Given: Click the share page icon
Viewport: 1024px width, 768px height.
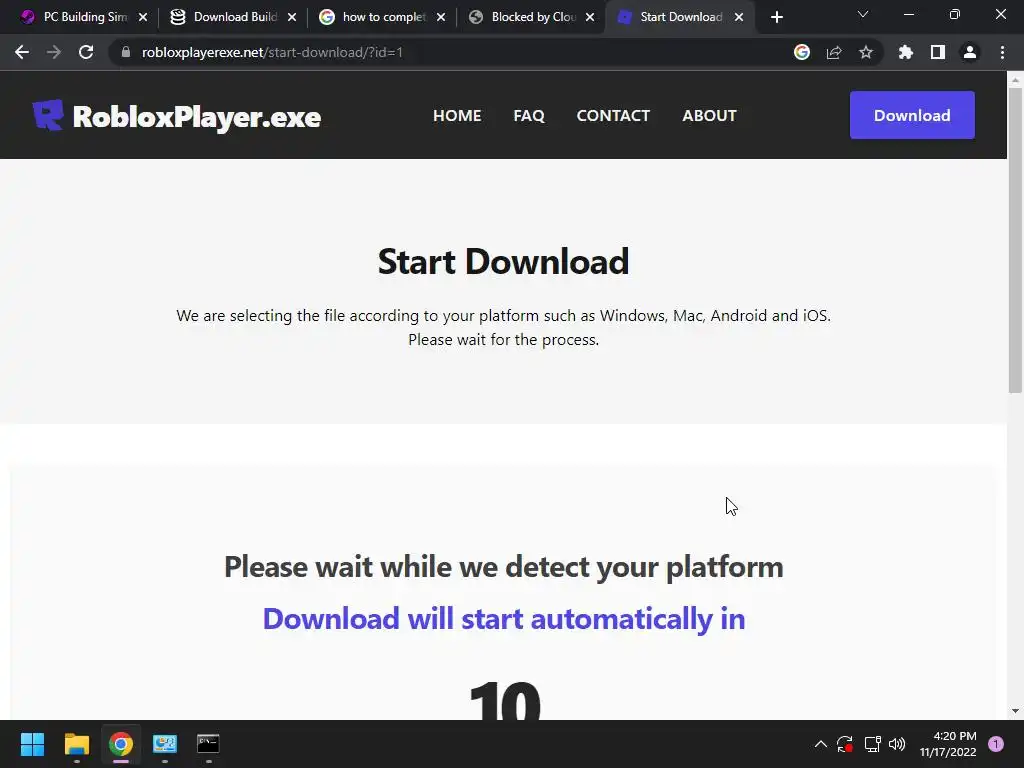Looking at the screenshot, I should coord(834,52).
